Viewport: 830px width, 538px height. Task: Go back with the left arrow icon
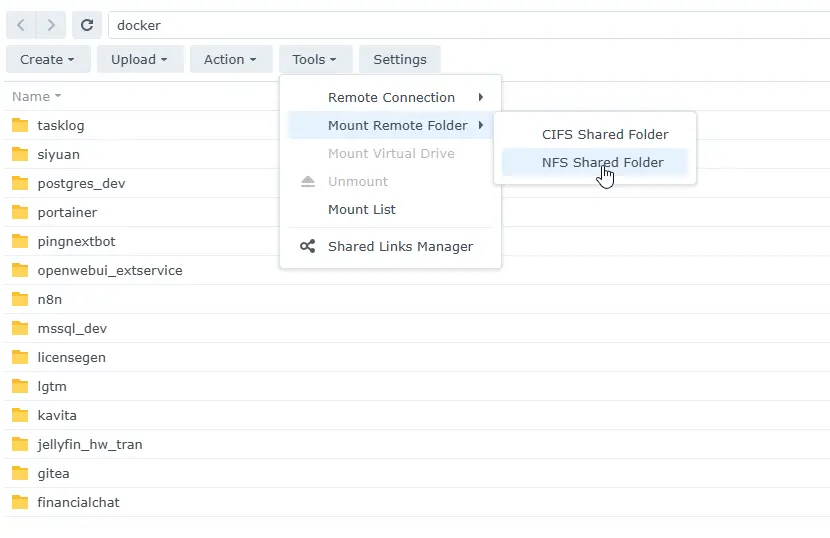click(x=21, y=25)
